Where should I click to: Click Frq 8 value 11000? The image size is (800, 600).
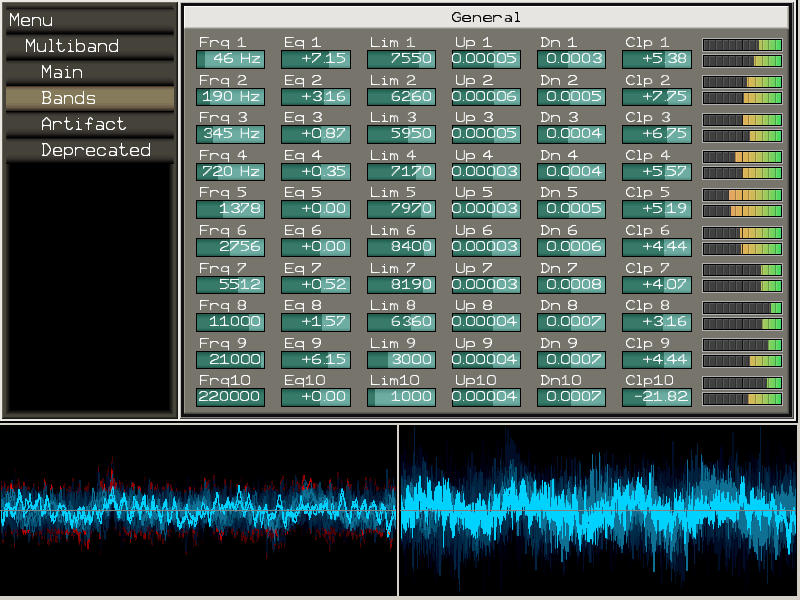coord(231,321)
